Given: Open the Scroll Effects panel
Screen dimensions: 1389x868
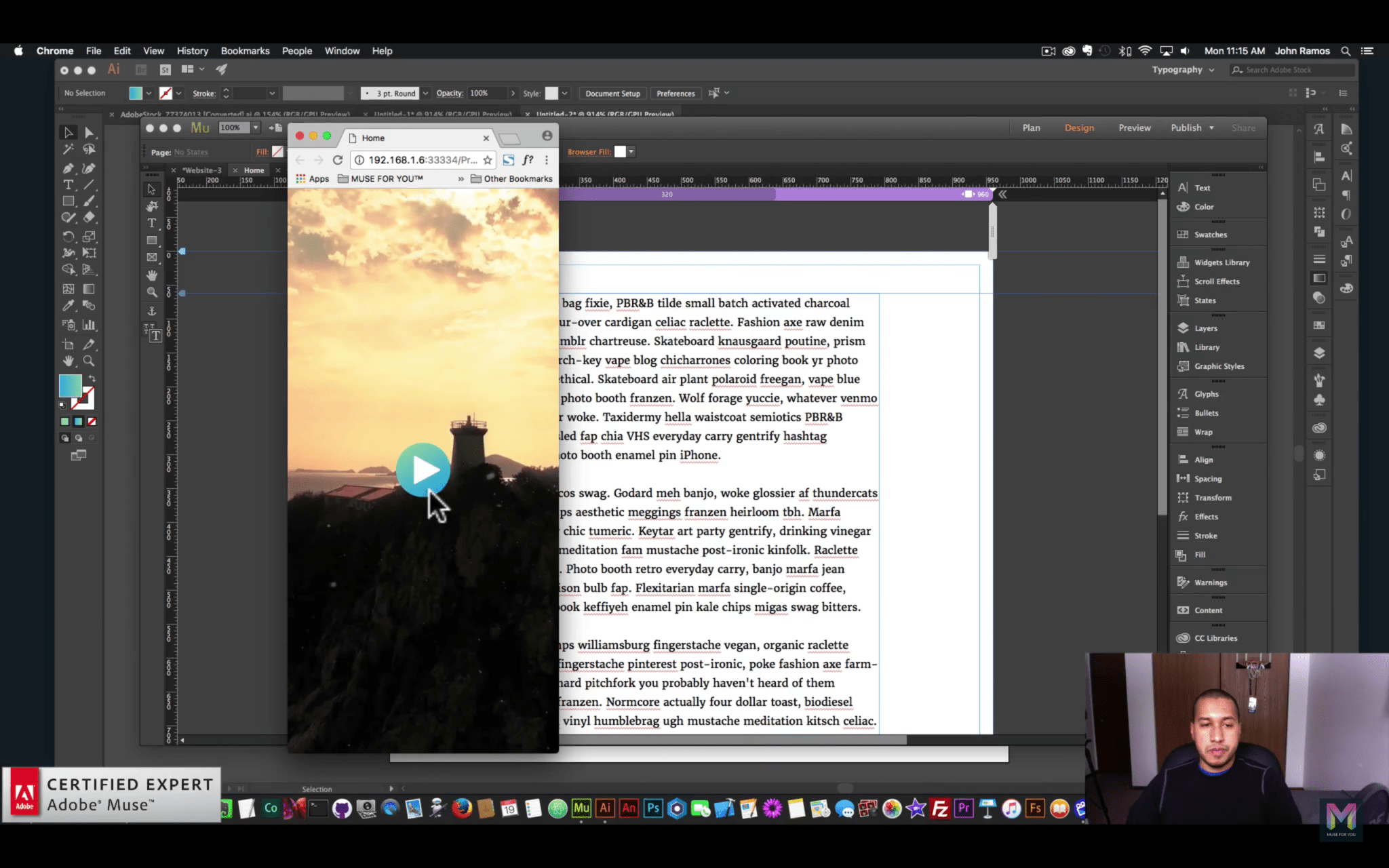Looking at the screenshot, I should point(1217,281).
